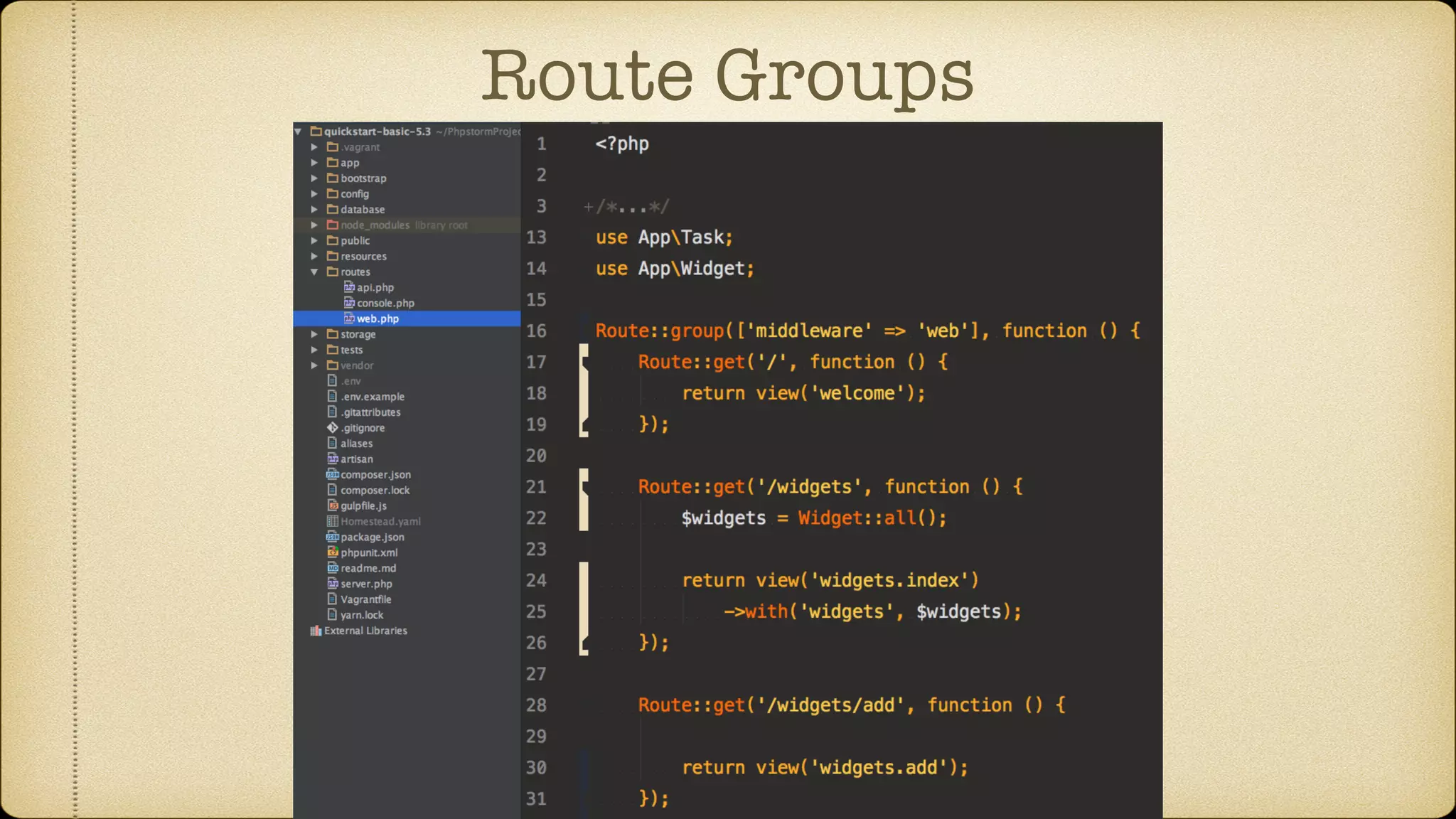The width and height of the screenshot is (1456, 819).
Task: Click the string 'welcome' in code
Action: (x=857, y=394)
